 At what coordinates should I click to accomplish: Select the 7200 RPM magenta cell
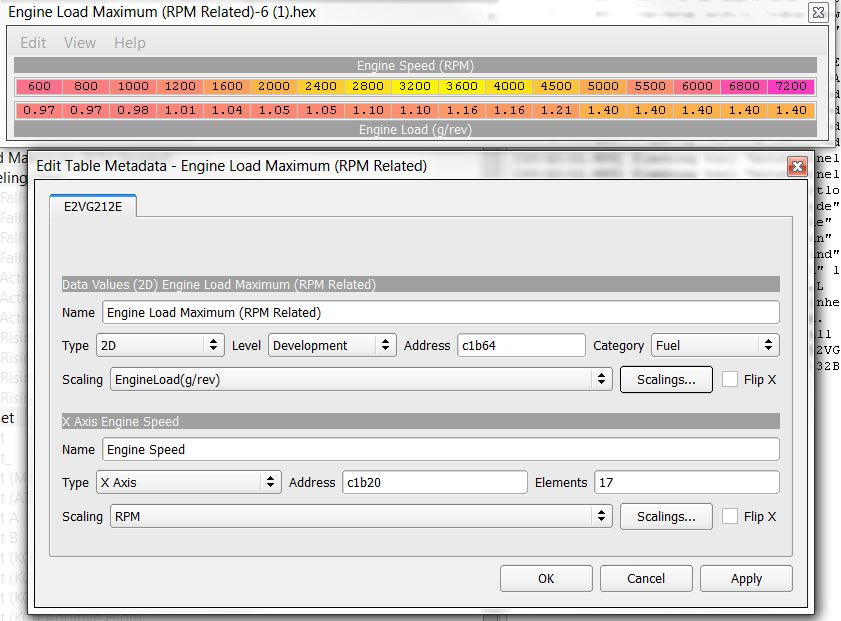coord(791,87)
